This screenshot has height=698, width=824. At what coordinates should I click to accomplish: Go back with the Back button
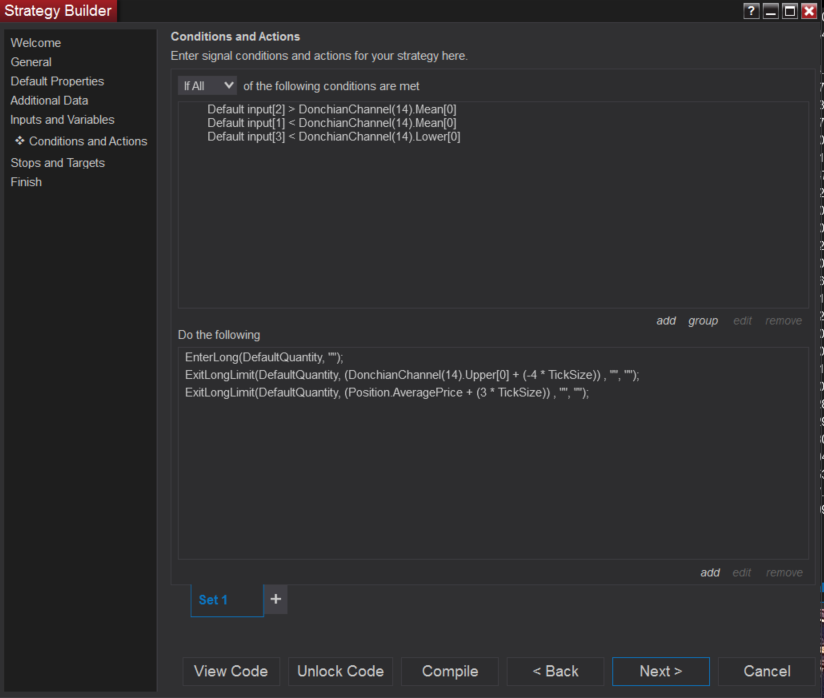[555, 671]
